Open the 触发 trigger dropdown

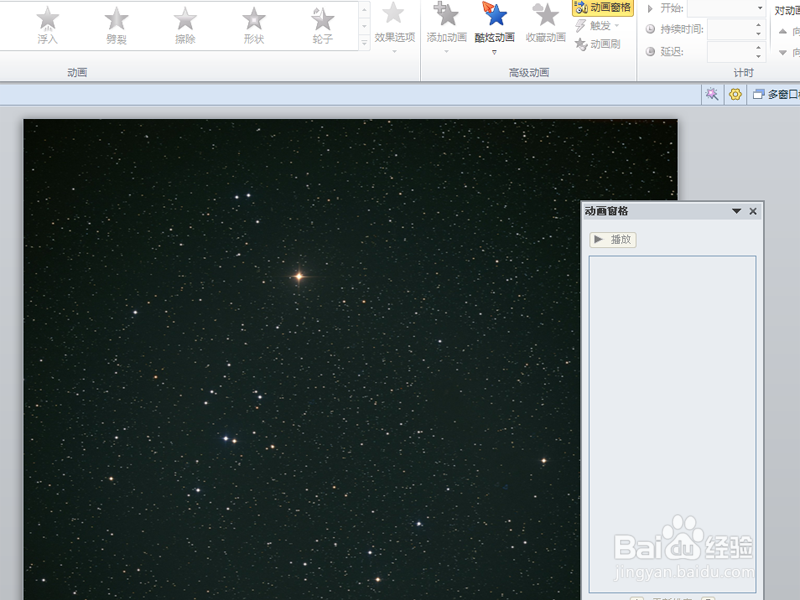[x=597, y=26]
